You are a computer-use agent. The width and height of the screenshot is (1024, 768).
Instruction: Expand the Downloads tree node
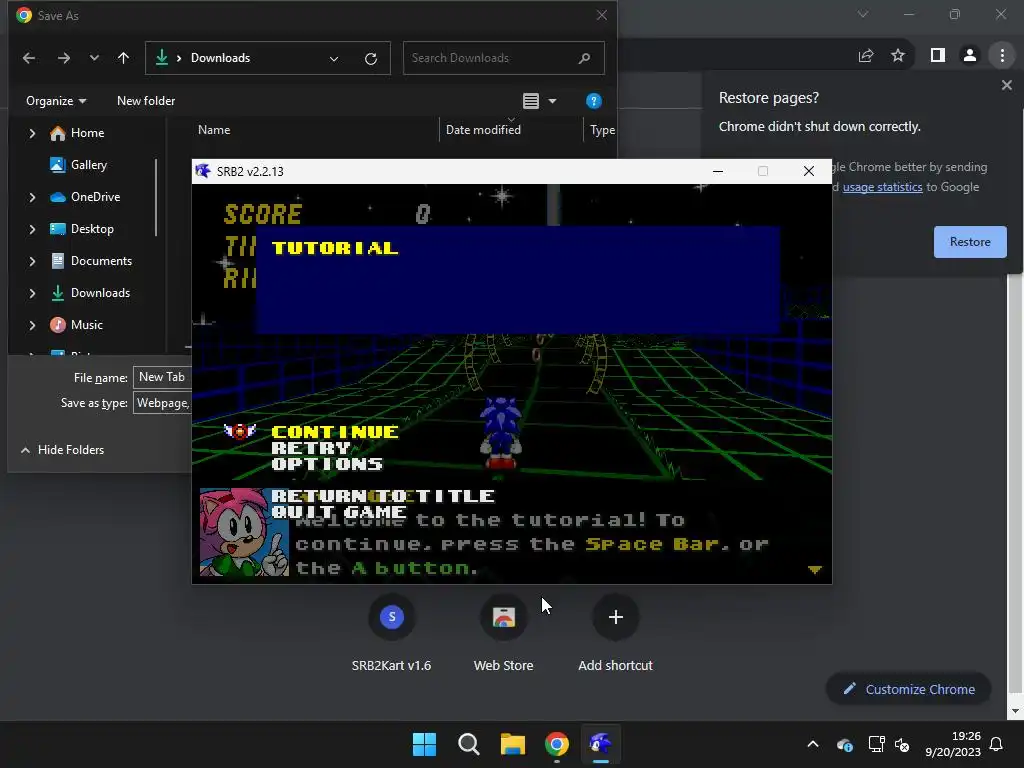tap(32, 293)
